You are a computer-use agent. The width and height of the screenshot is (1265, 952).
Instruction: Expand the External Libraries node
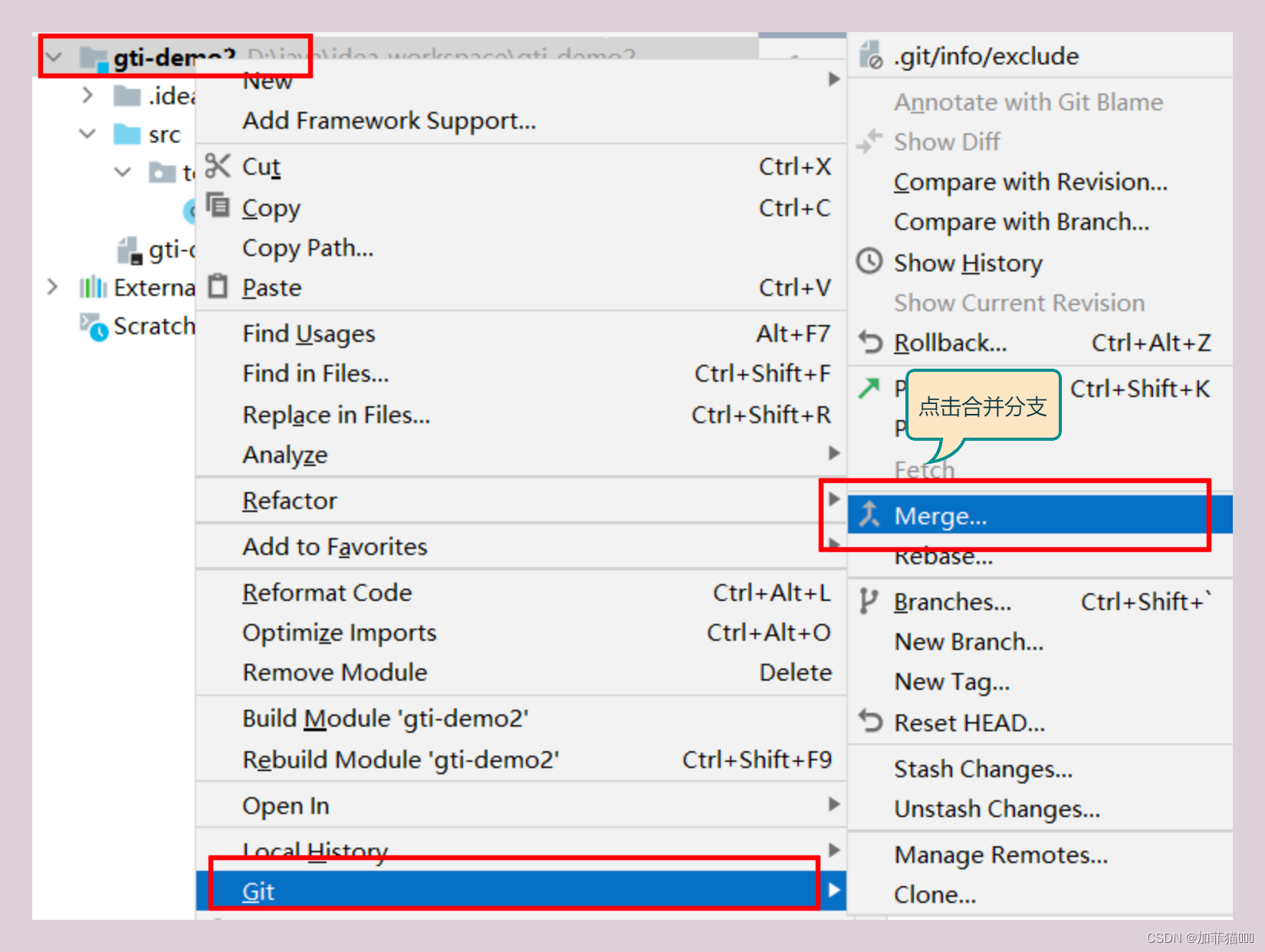(x=52, y=287)
